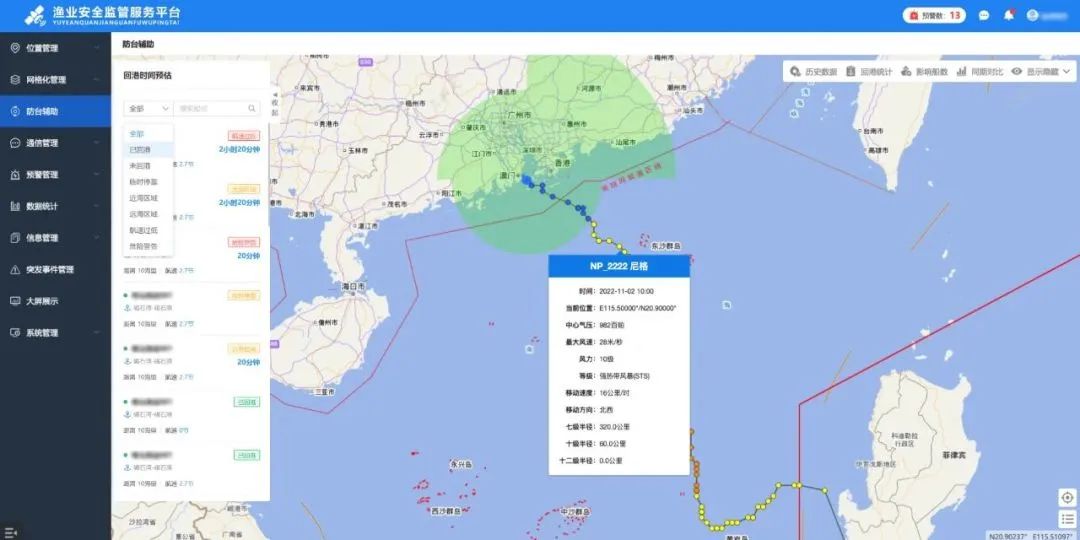Viewport: 1080px width, 540px height.
Task: Select 防台辅助 in the sidebar
Action: point(55,112)
